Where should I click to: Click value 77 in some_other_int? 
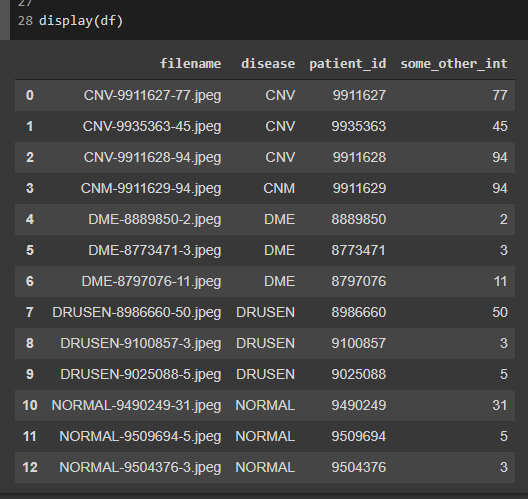click(x=500, y=95)
